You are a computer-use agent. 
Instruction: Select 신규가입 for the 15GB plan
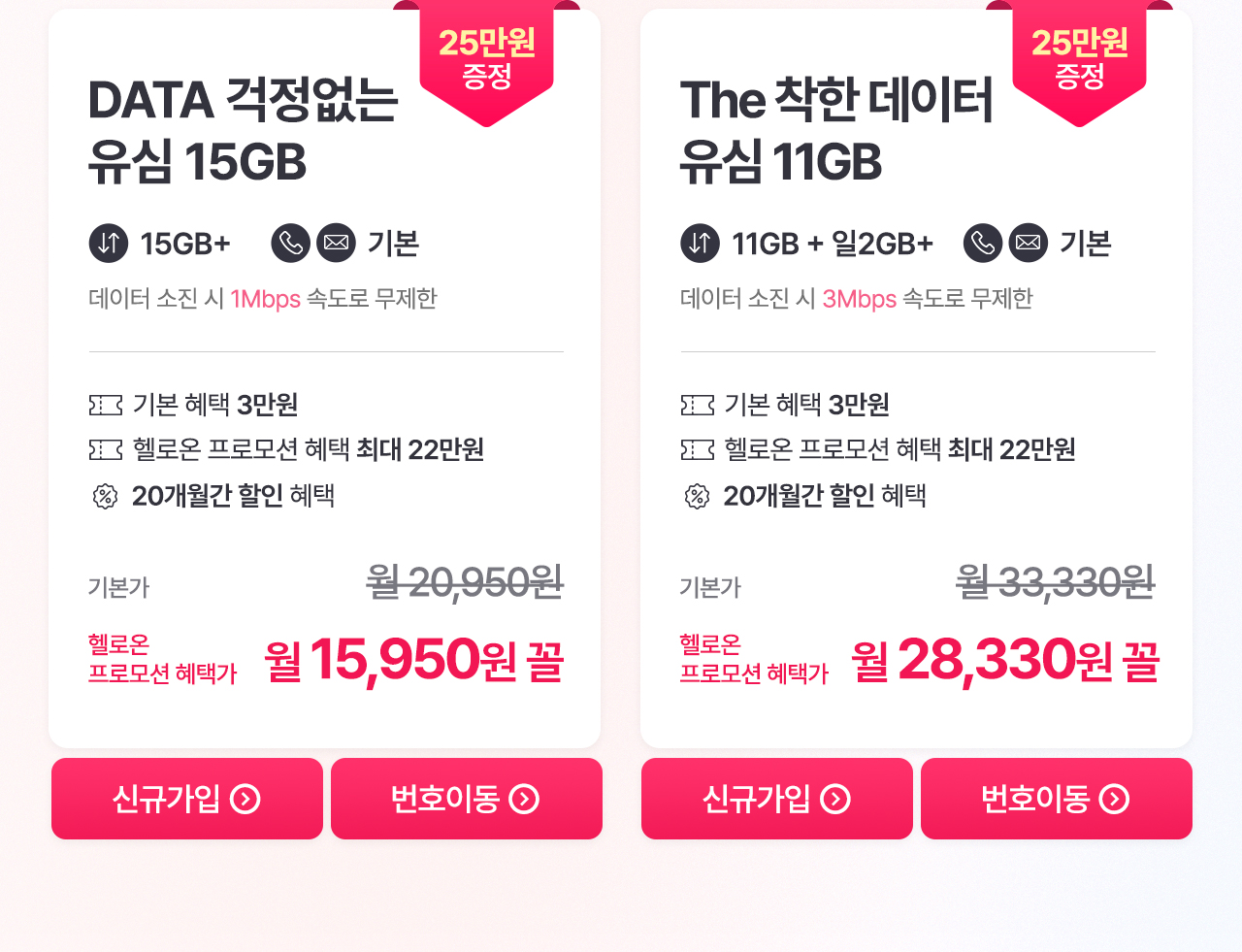(187, 799)
